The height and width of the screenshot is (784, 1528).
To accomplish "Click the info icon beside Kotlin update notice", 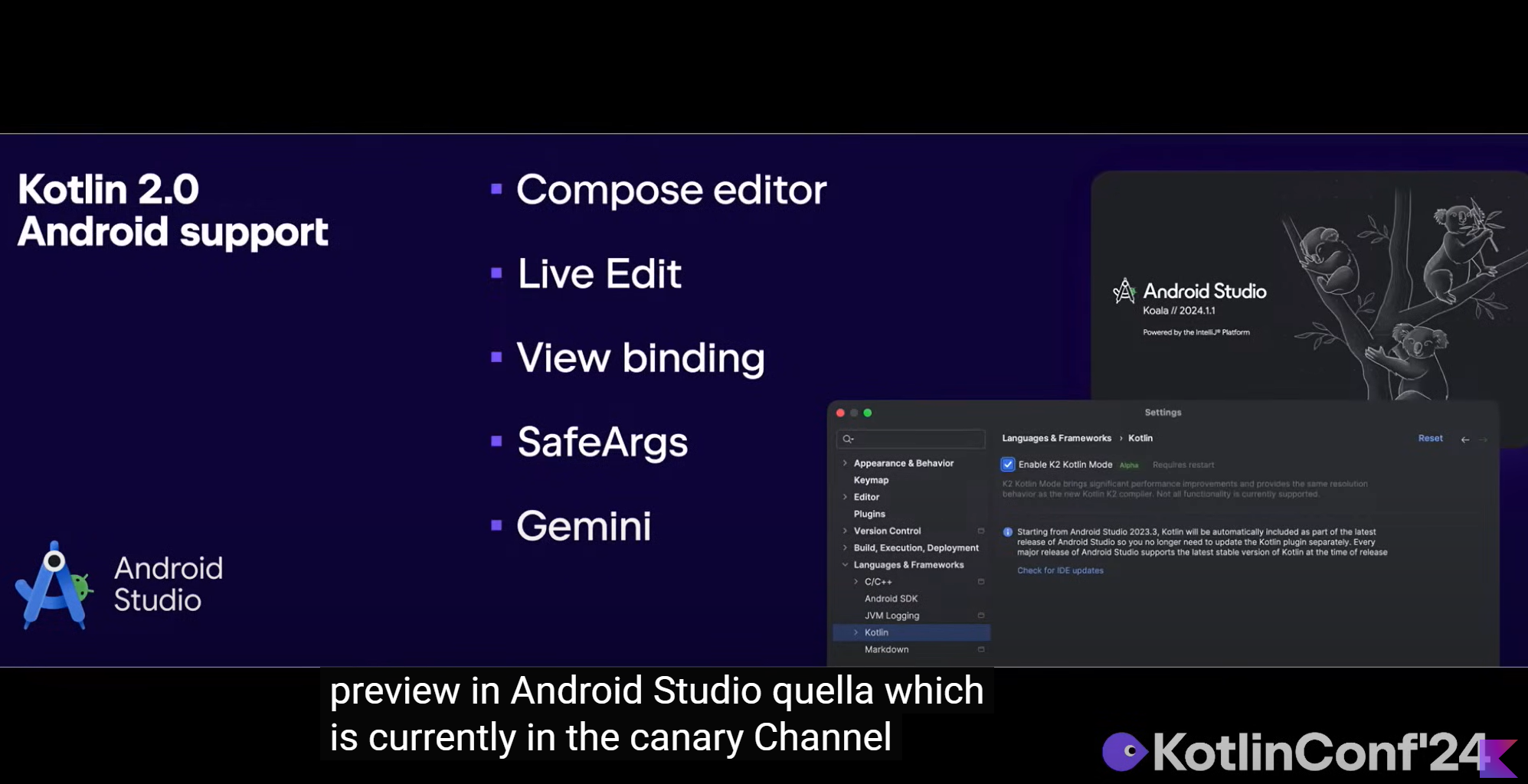I will (1008, 532).
